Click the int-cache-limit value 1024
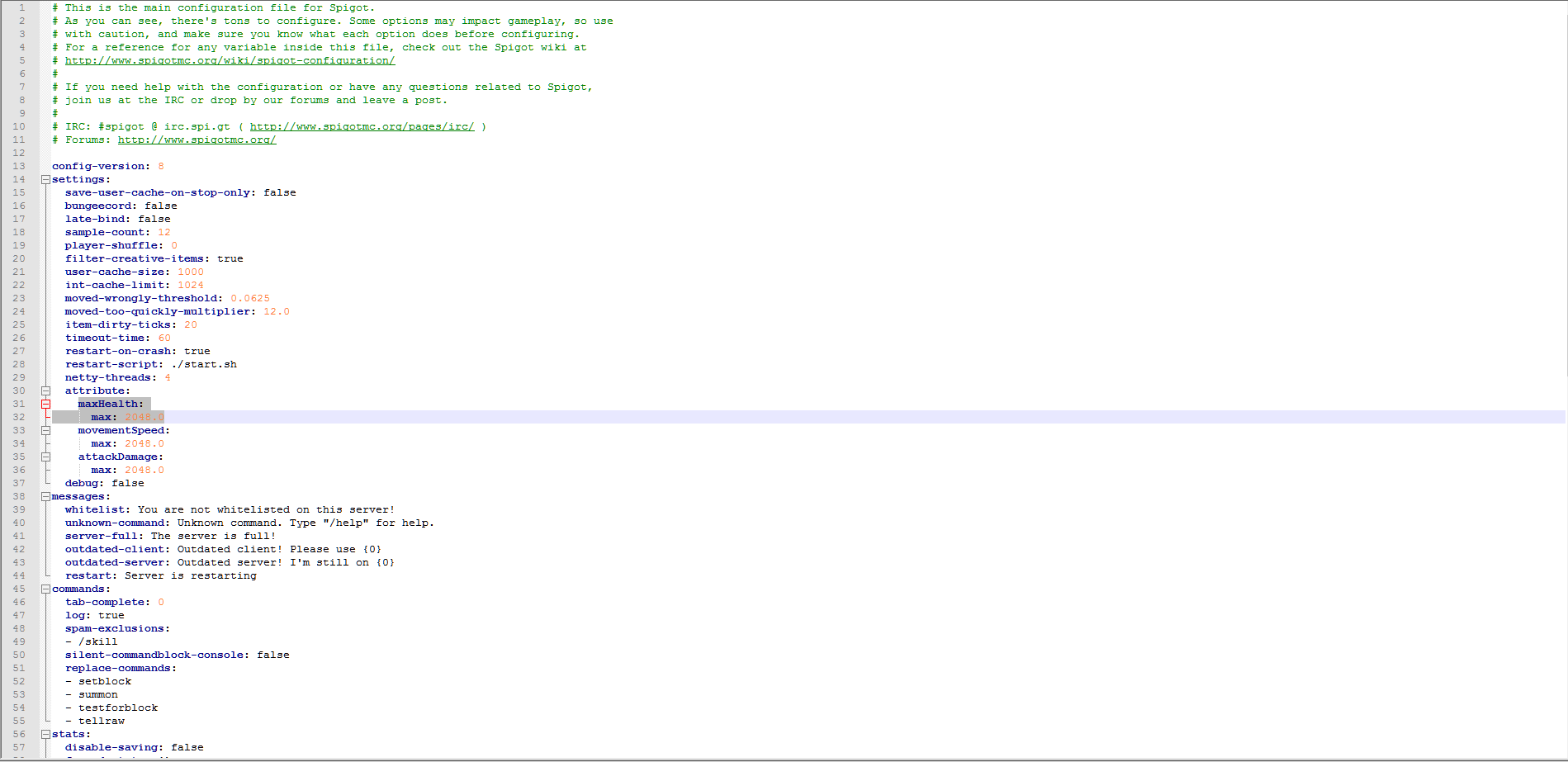This screenshot has height=762, width=1568. click(191, 285)
